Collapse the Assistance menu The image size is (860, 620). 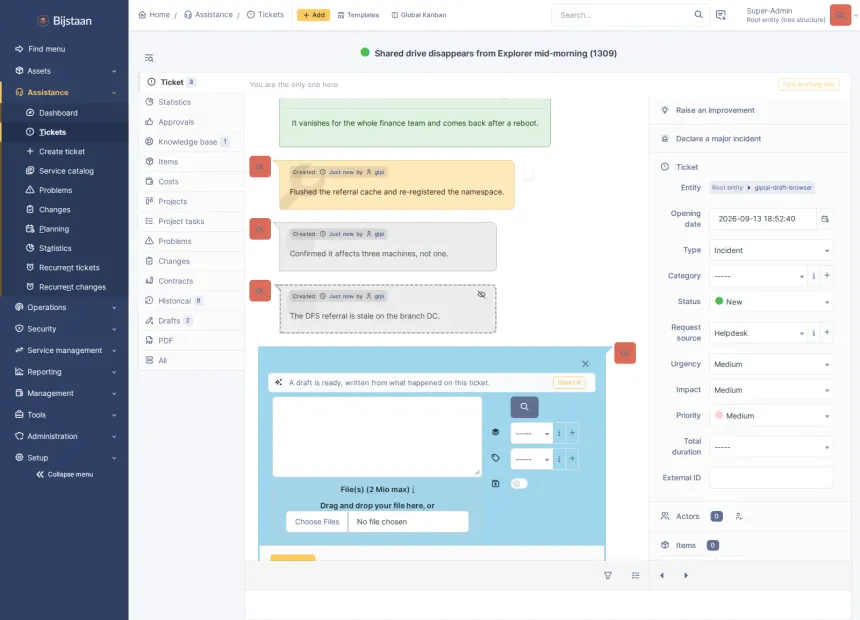[x=65, y=92]
